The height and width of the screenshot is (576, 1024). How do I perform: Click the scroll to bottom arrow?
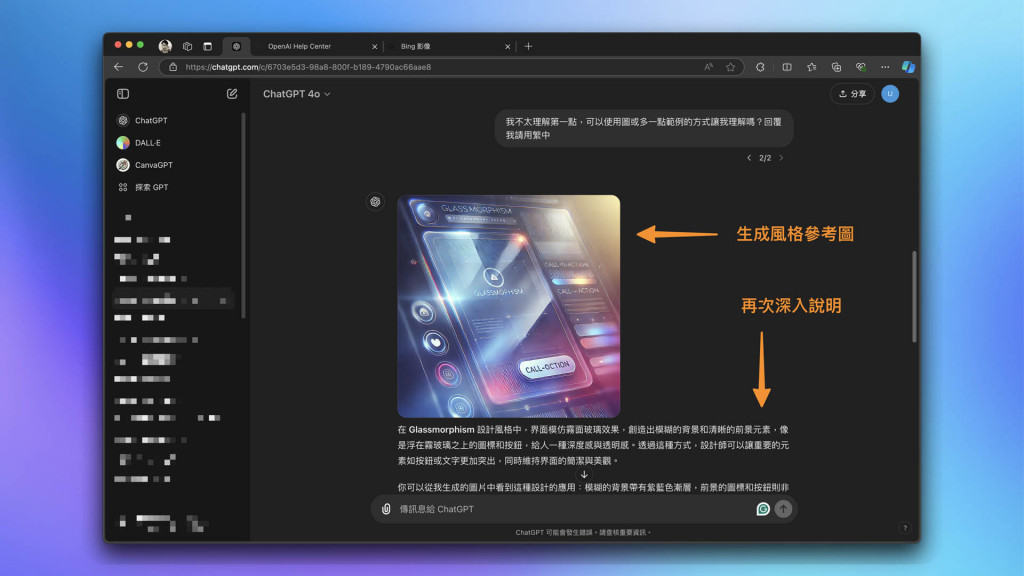(584, 474)
